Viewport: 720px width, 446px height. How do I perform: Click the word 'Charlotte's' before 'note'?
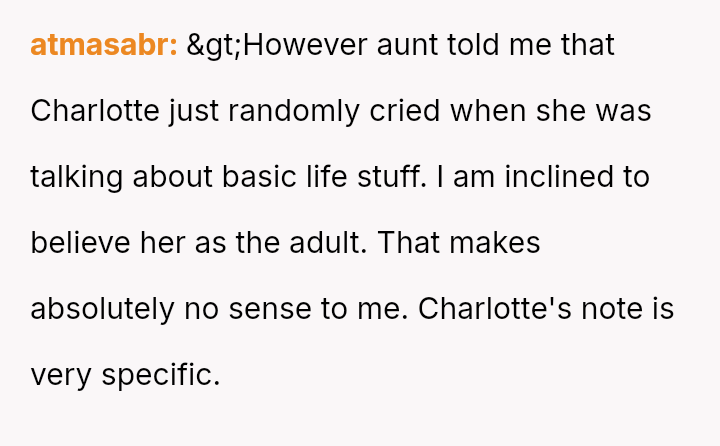tap(495, 309)
